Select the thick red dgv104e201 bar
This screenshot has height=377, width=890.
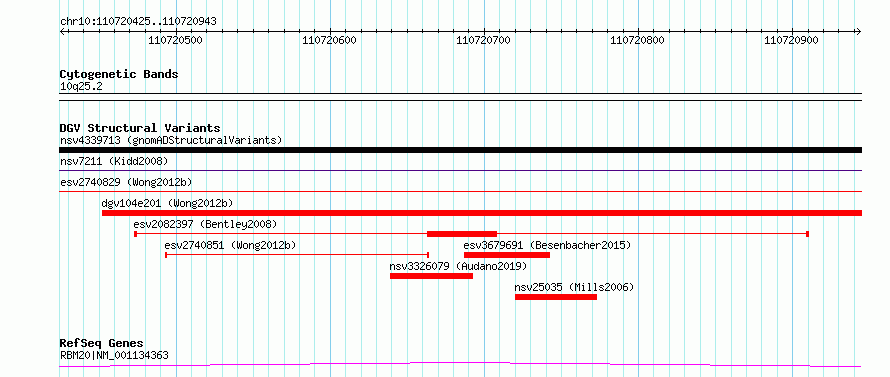coord(481,213)
